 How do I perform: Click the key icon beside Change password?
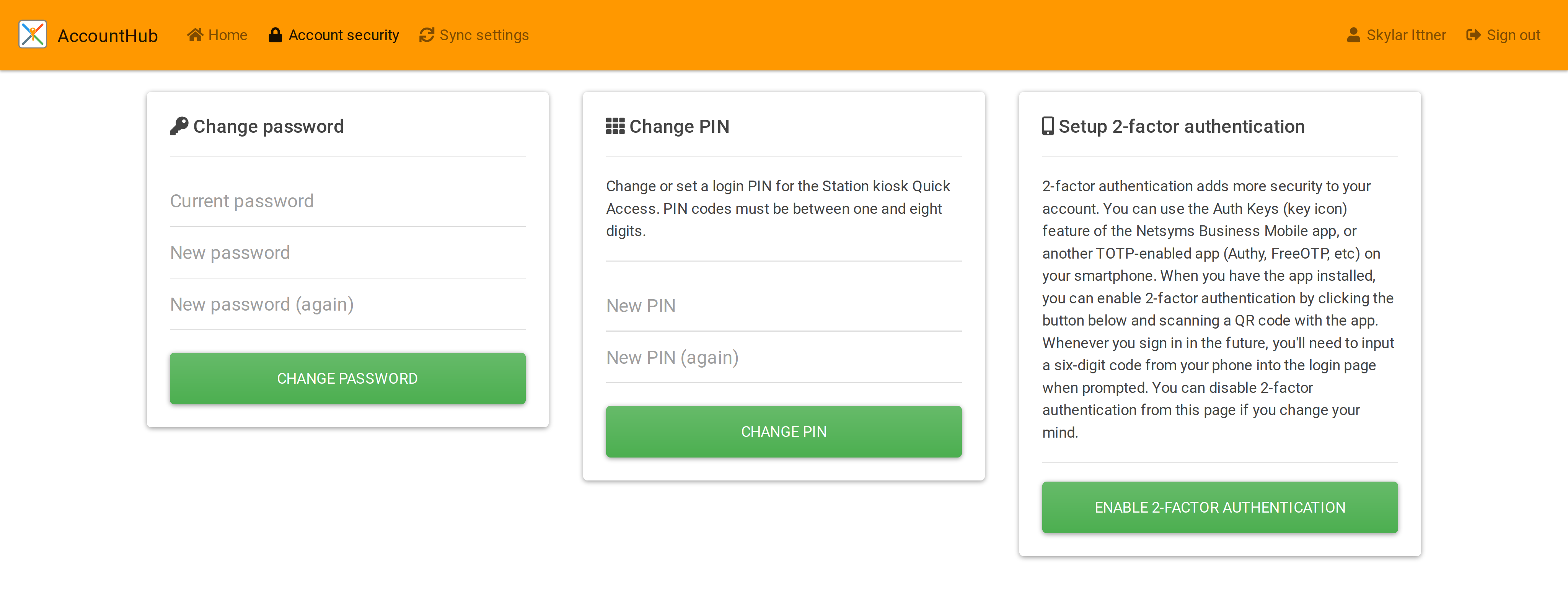point(179,126)
